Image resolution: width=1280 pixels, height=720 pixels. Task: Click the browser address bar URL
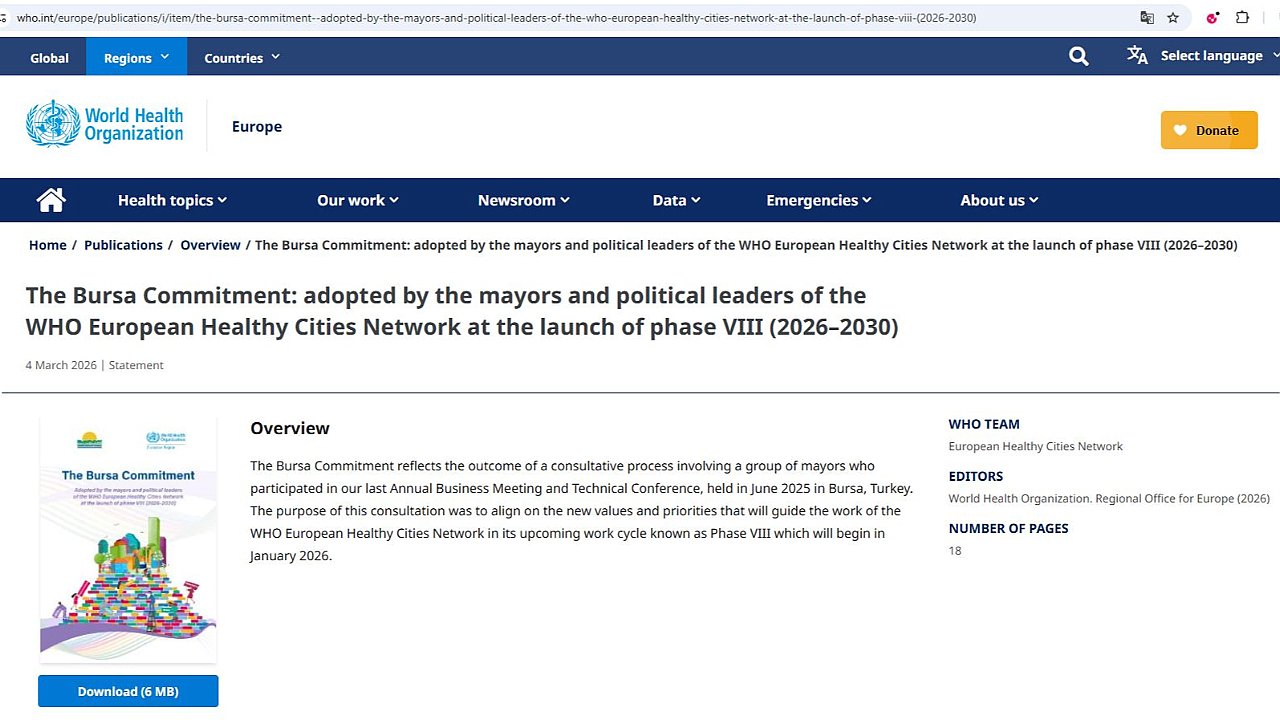496,18
